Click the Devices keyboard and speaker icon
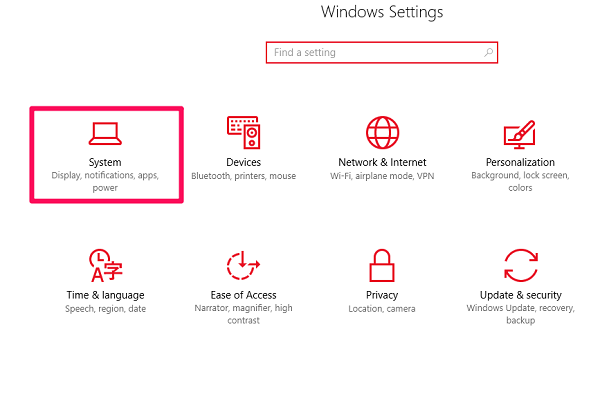600x396 pixels. coord(244,132)
